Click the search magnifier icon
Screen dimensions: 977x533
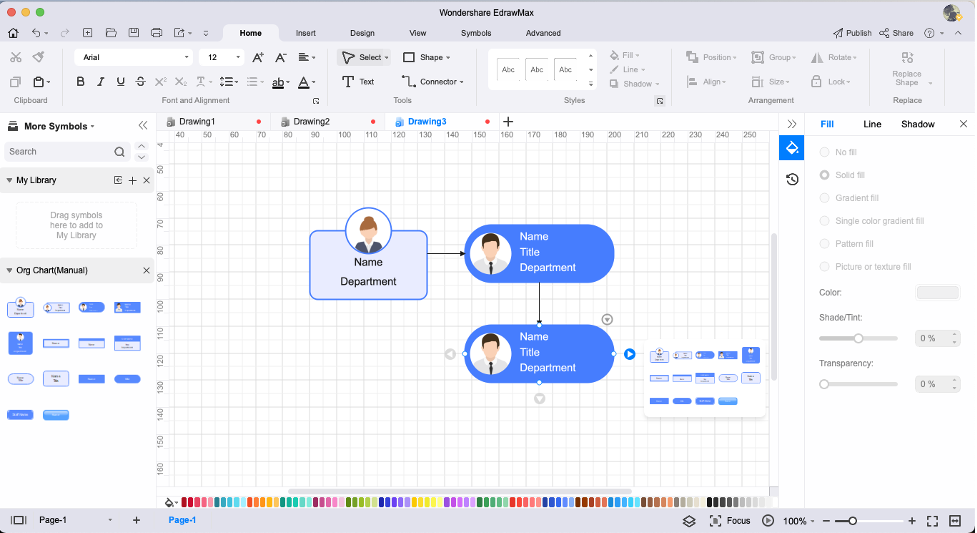[120, 151]
